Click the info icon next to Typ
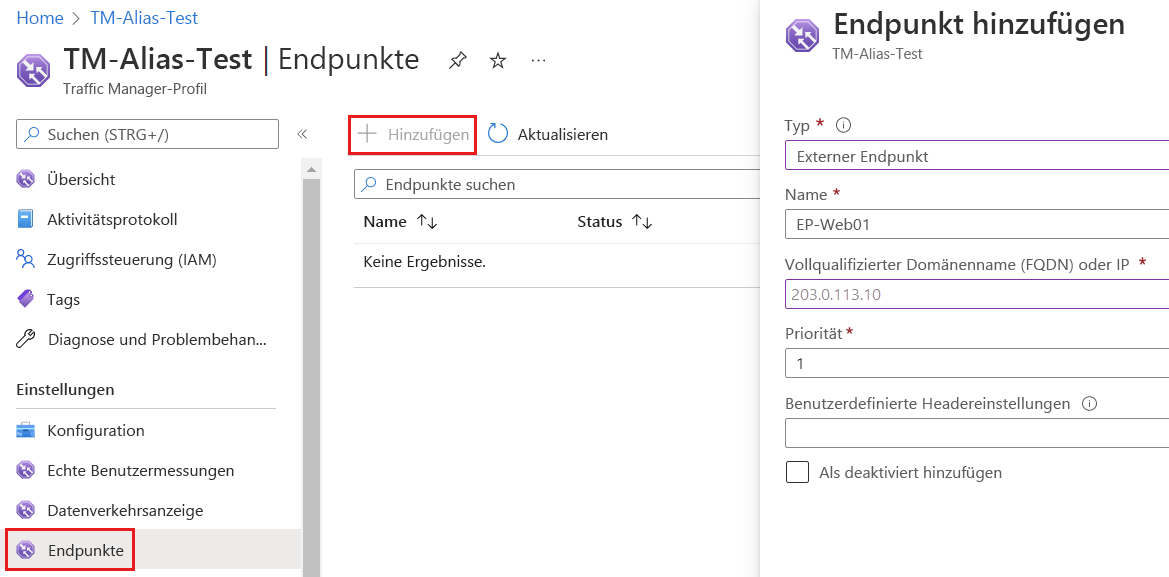This screenshot has height=577, width=1169. pos(841,124)
